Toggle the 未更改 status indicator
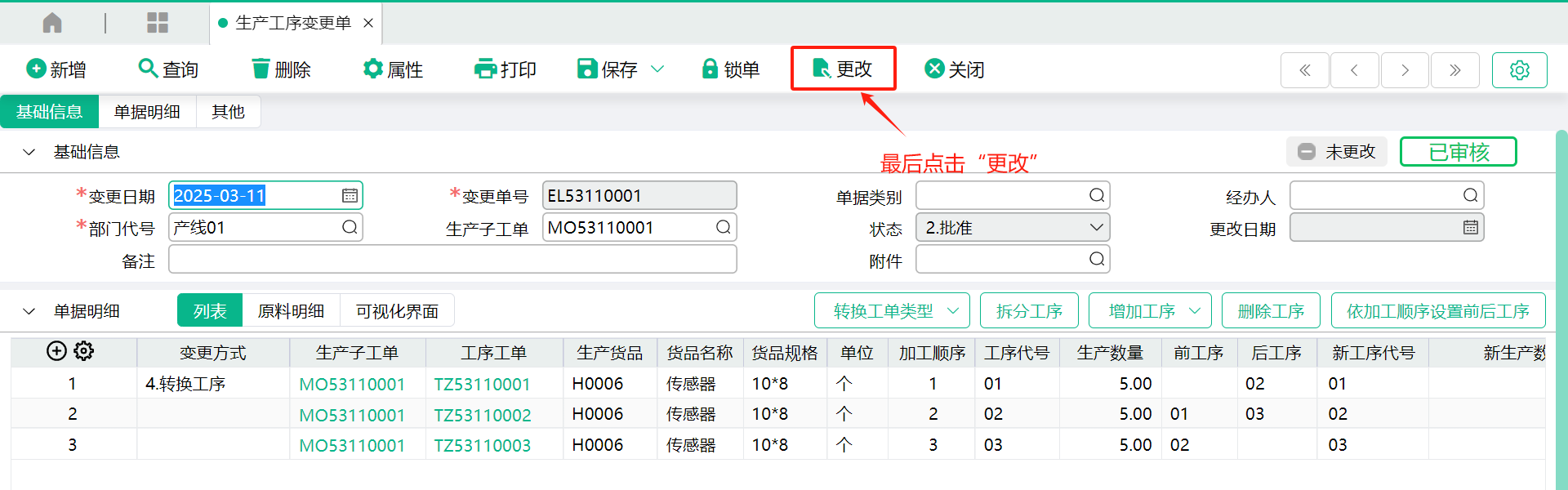 tap(1336, 152)
